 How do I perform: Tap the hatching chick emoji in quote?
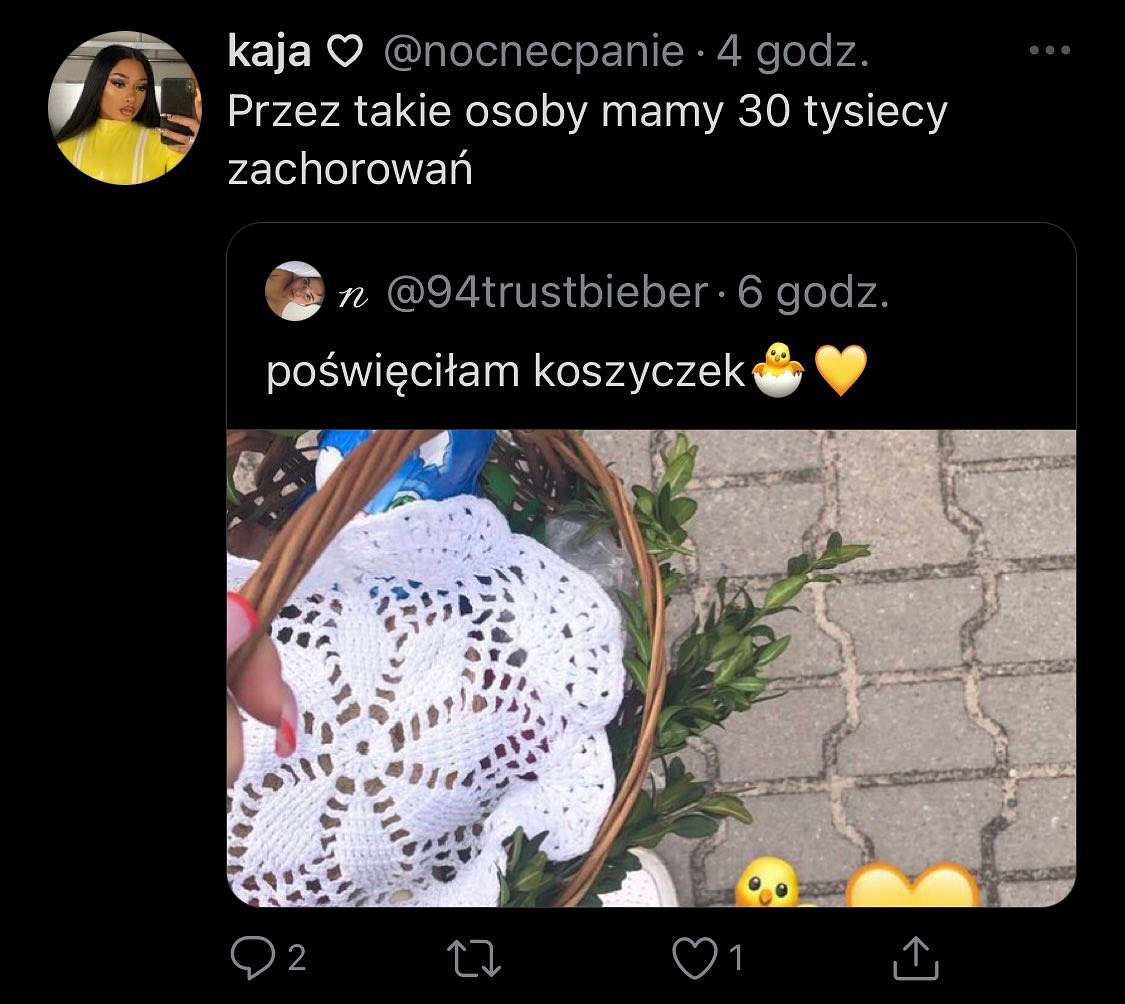[778, 370]
